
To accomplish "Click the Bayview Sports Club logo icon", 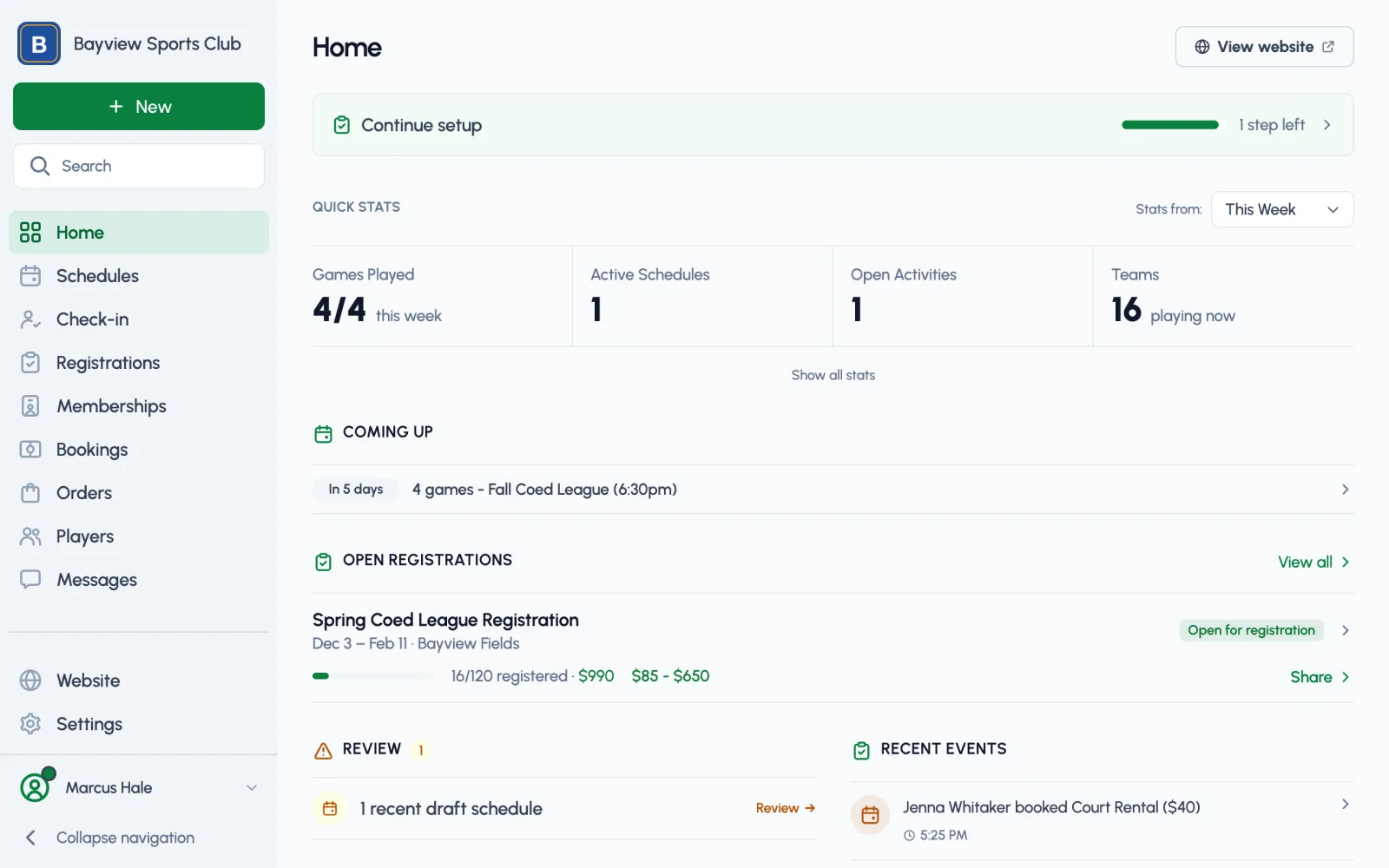I will [x=39, y=43].
